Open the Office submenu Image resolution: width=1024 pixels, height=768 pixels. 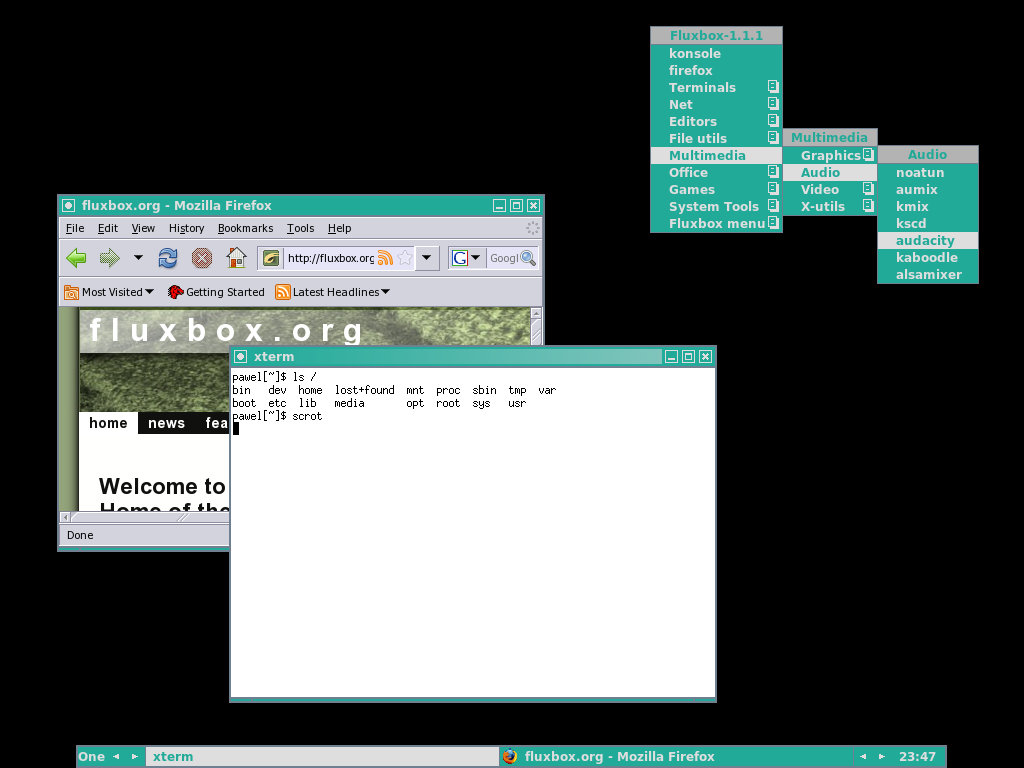tap(716, 172)
